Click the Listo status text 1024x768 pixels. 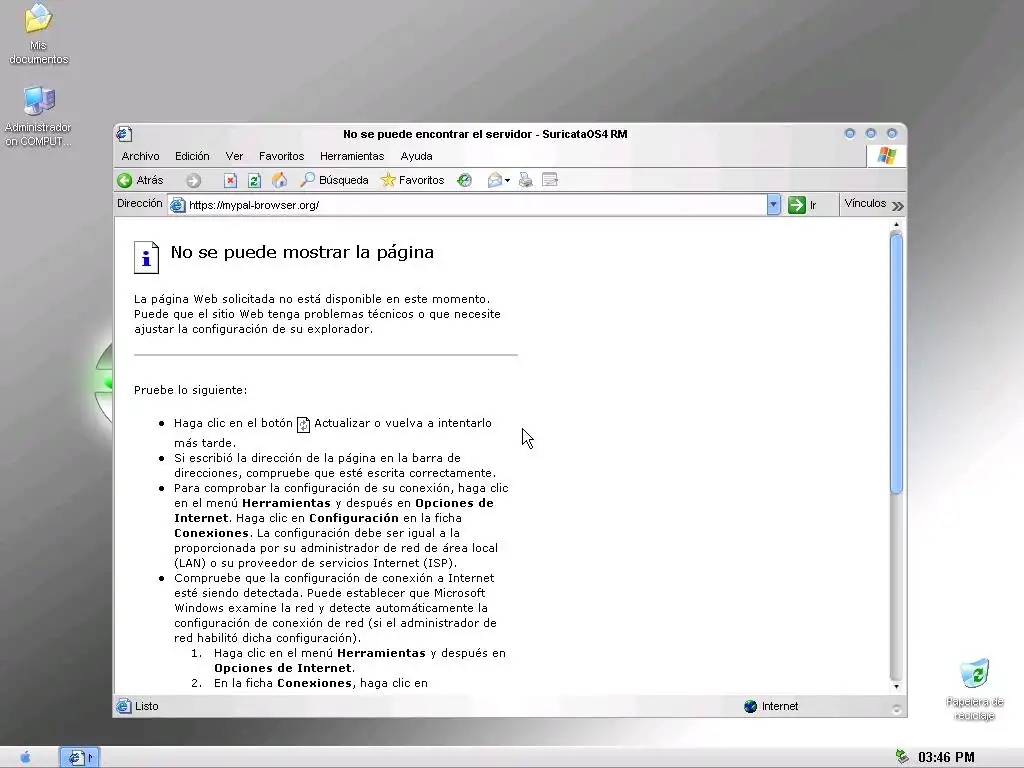146,706
